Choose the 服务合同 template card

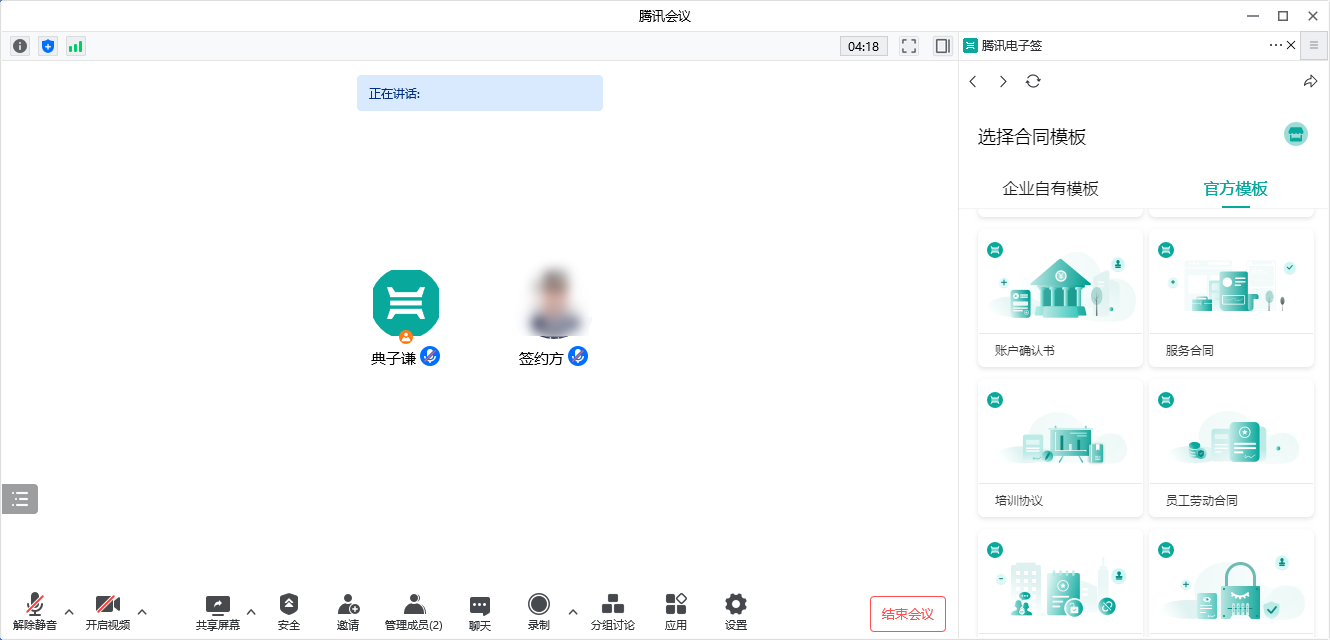[x=1231, y=298]
